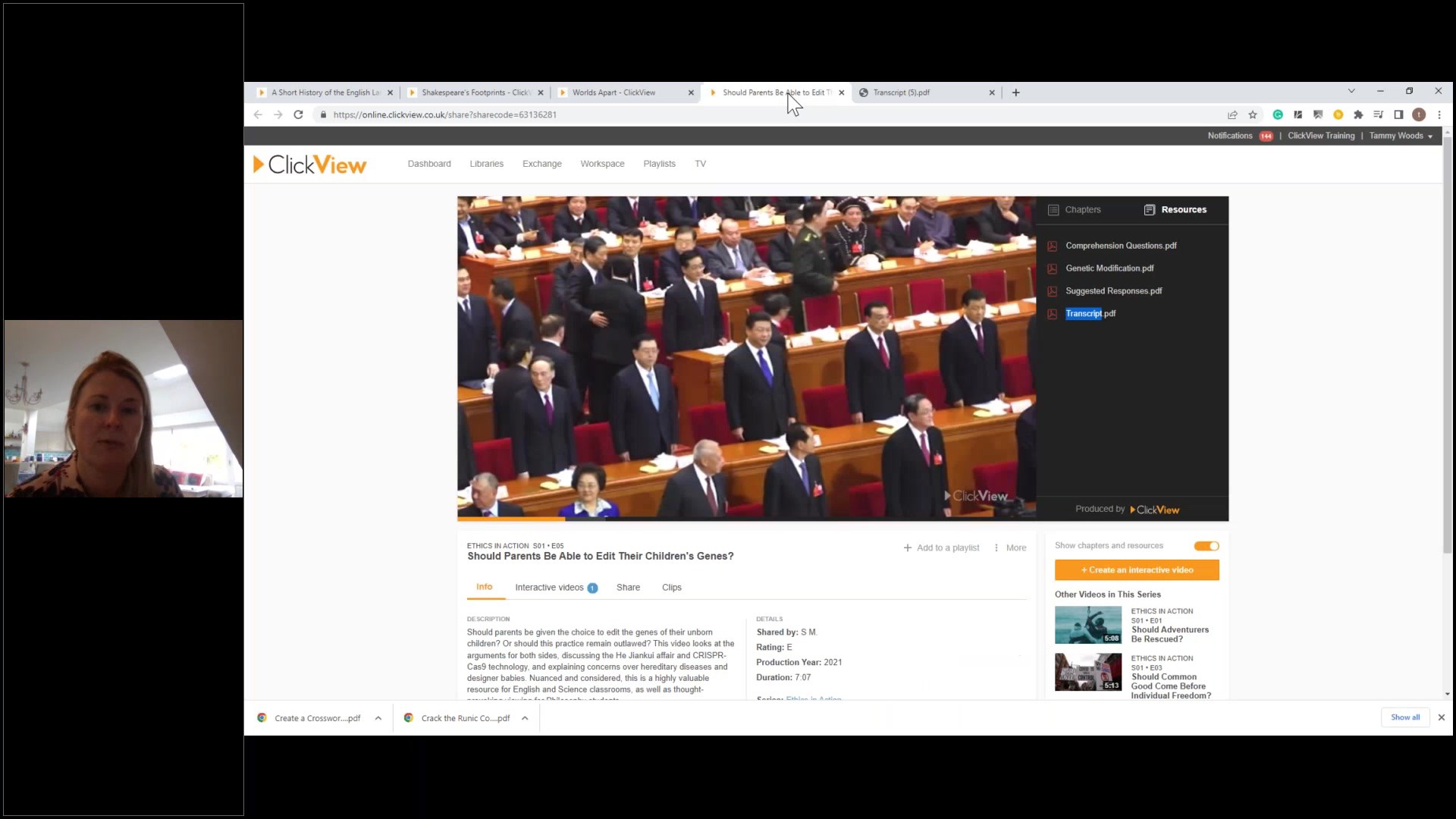Click the video player frame
The image size is (1456, 819).
point(746,356)
